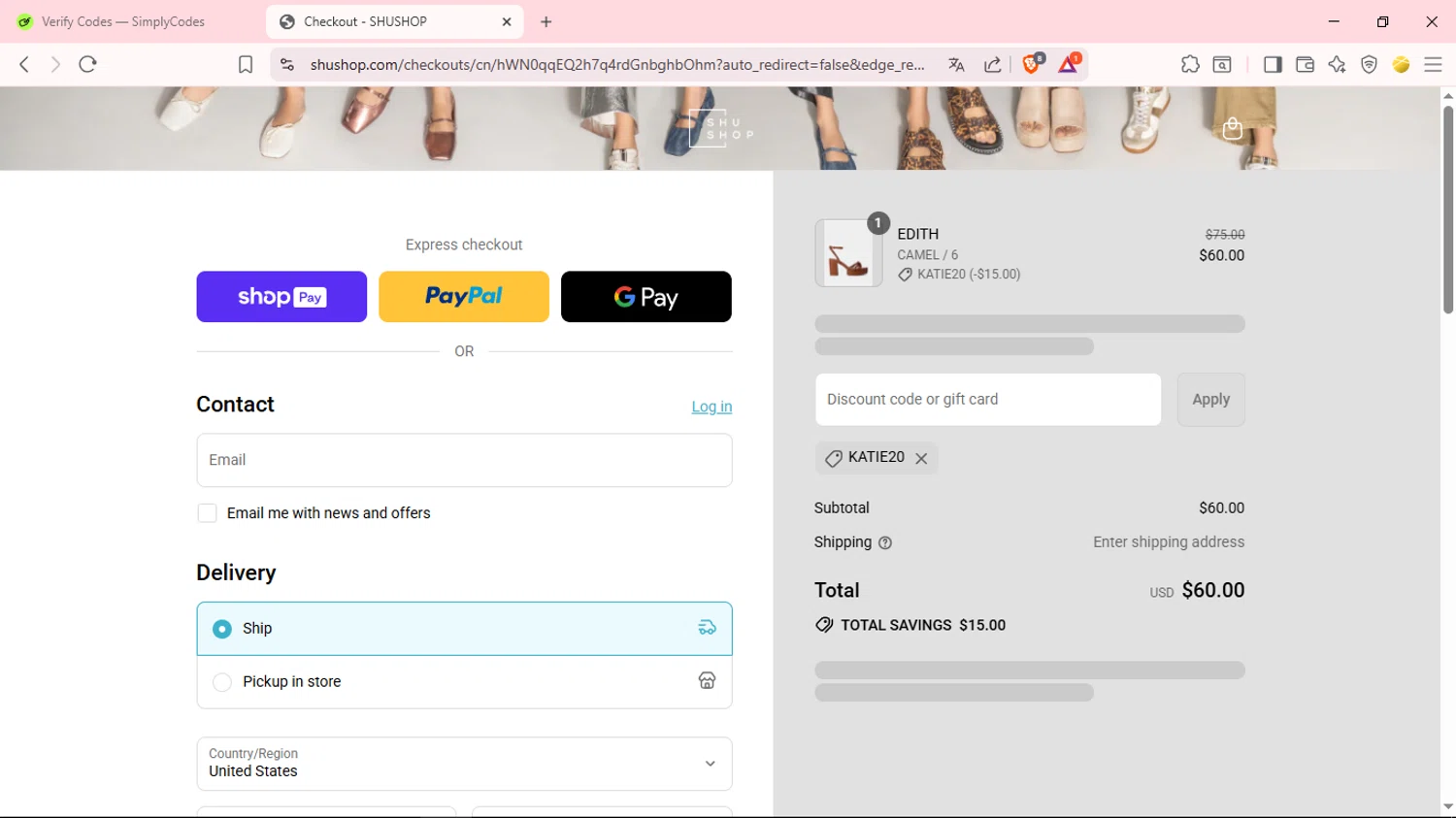This screenshot has width=1456, height=818.
Task: Click the Subtotal label
Action: 842,507
